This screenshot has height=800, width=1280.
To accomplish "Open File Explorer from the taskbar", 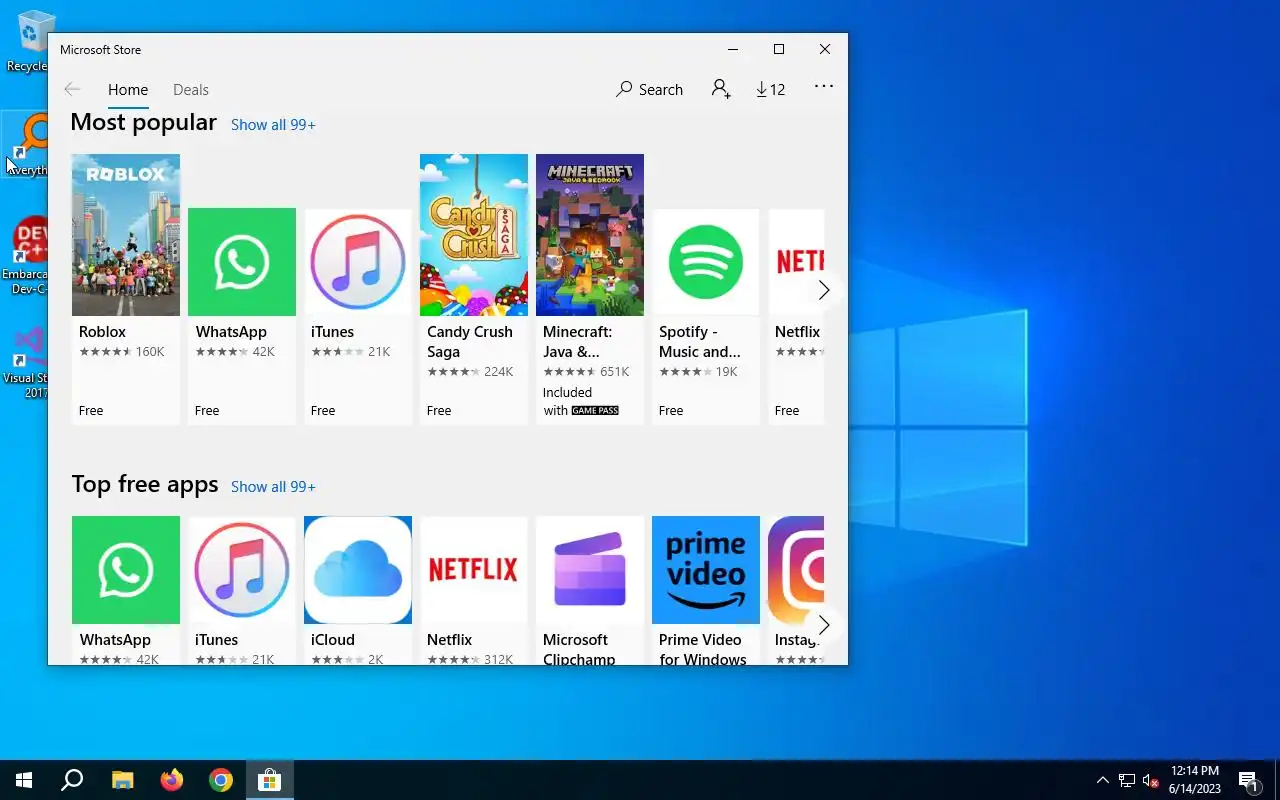I will tap(122, 780).
